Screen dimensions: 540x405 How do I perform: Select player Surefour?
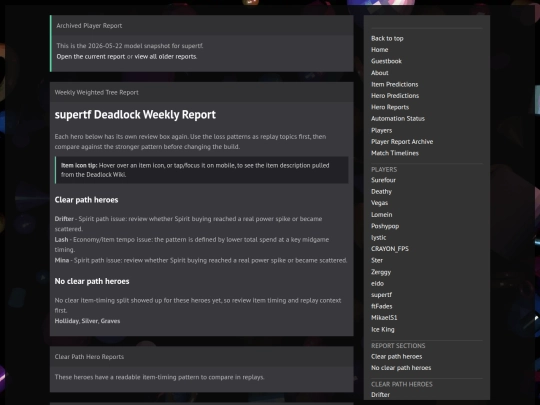[x=383, y=180]
